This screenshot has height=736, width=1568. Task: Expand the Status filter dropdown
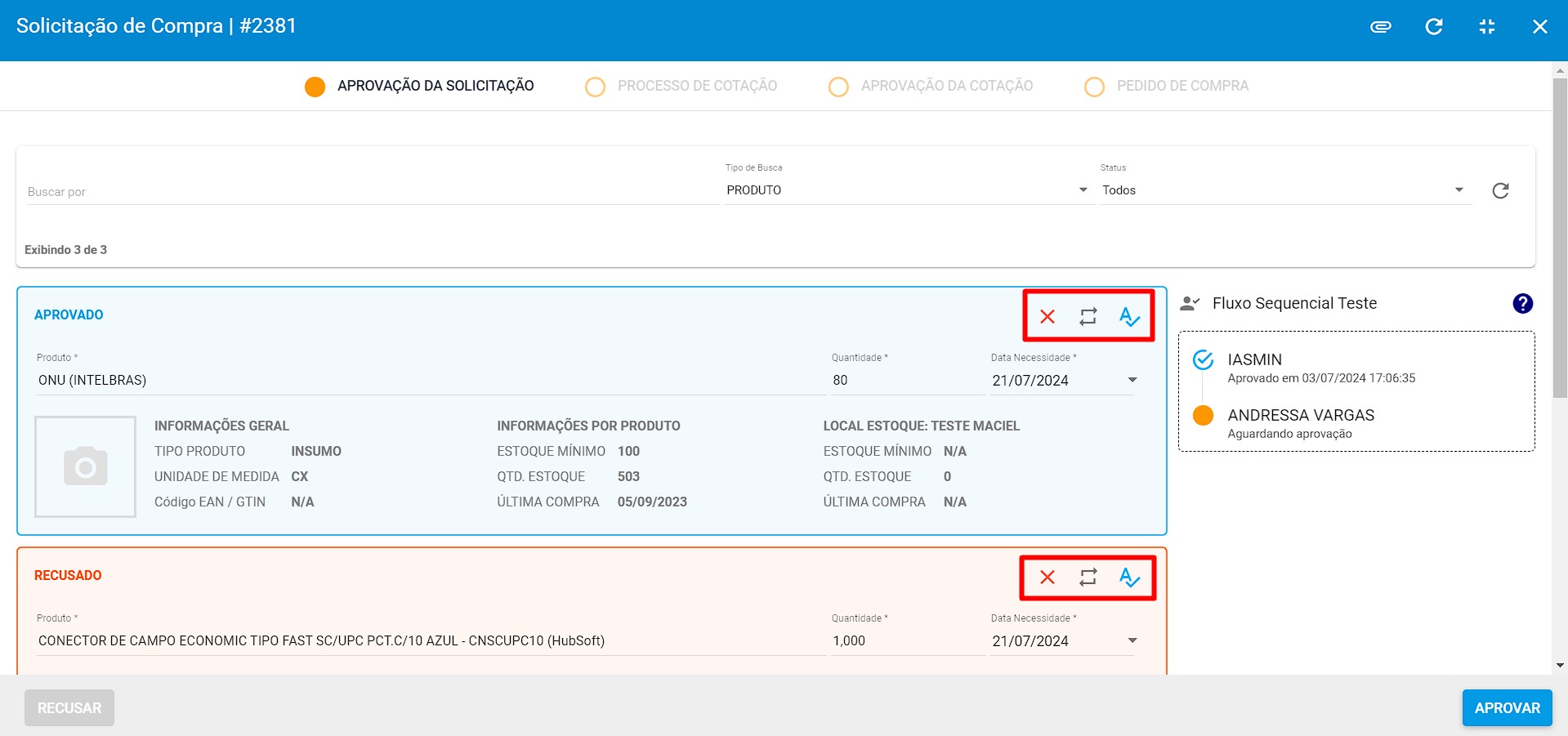click(1283, 190)
